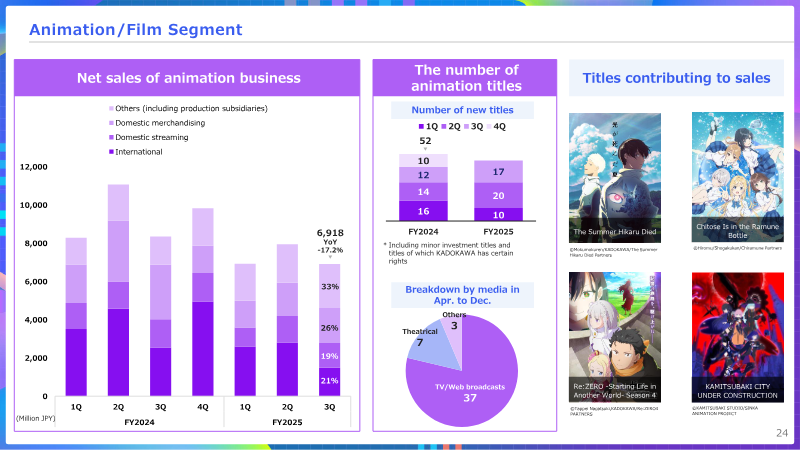
Task: Click the Animation/Film Segment slide title
Action: [x=135, y=30]
